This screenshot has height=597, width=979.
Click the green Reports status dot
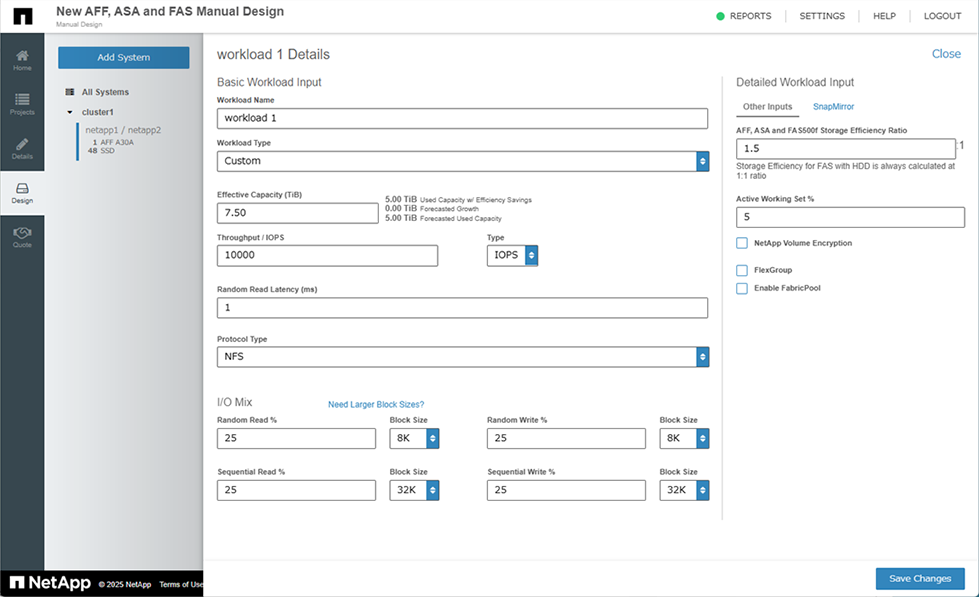[x=720, y=16]
